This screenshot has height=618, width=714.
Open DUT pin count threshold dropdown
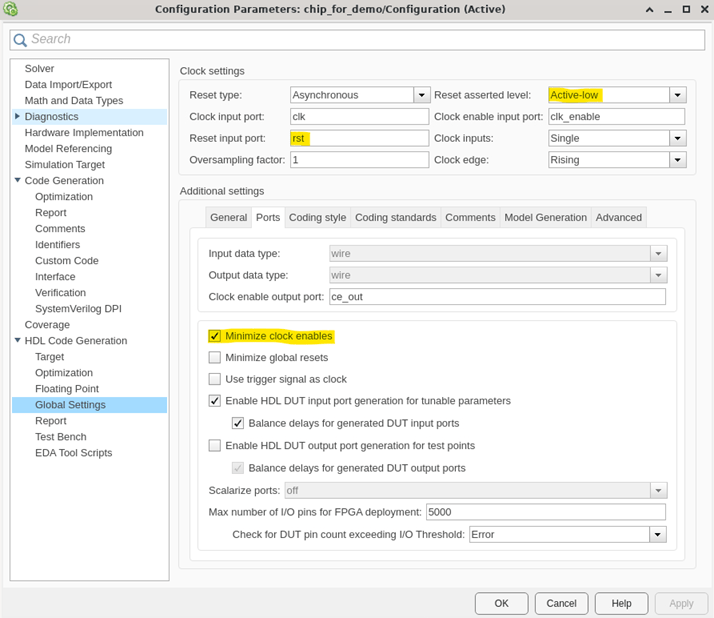(657, 534)
